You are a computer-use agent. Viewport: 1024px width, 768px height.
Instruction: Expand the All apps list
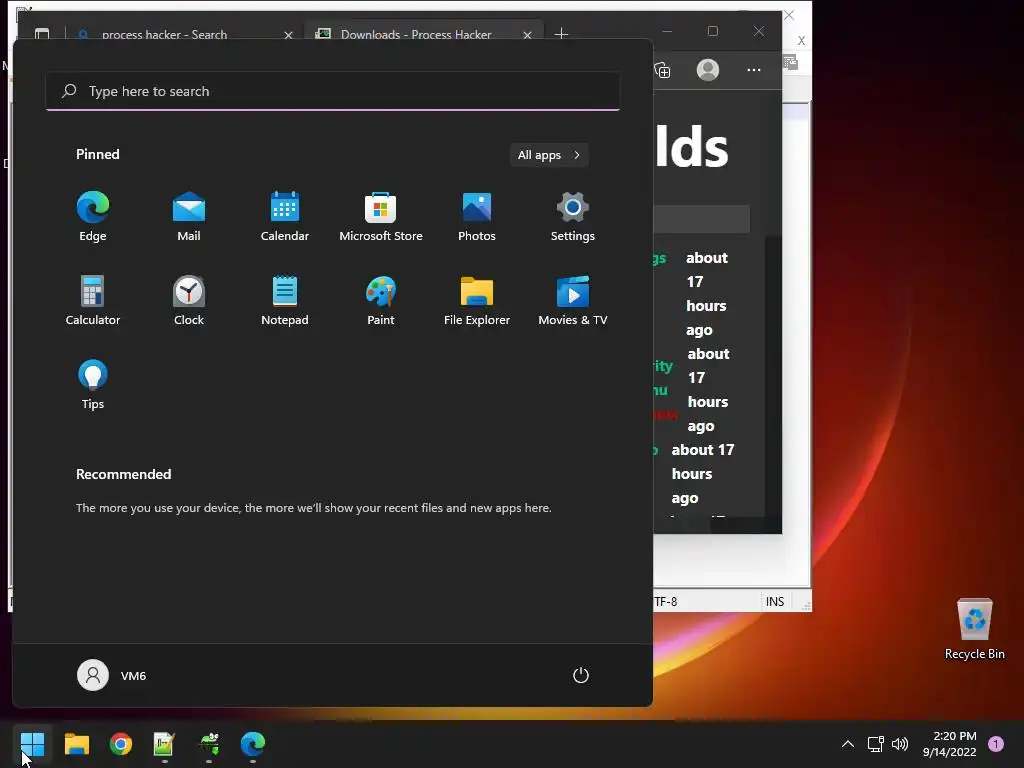[549, 155]
